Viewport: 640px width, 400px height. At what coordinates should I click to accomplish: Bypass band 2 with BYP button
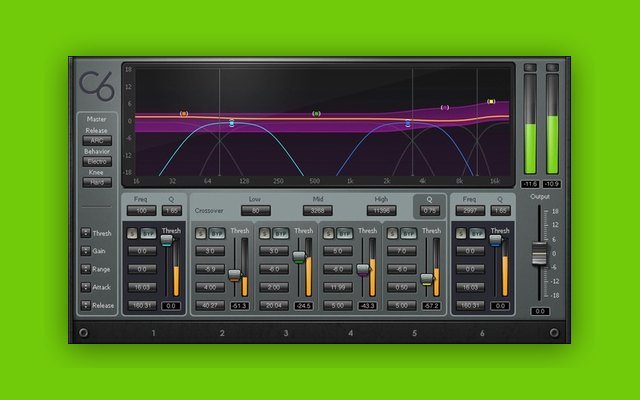217,233
